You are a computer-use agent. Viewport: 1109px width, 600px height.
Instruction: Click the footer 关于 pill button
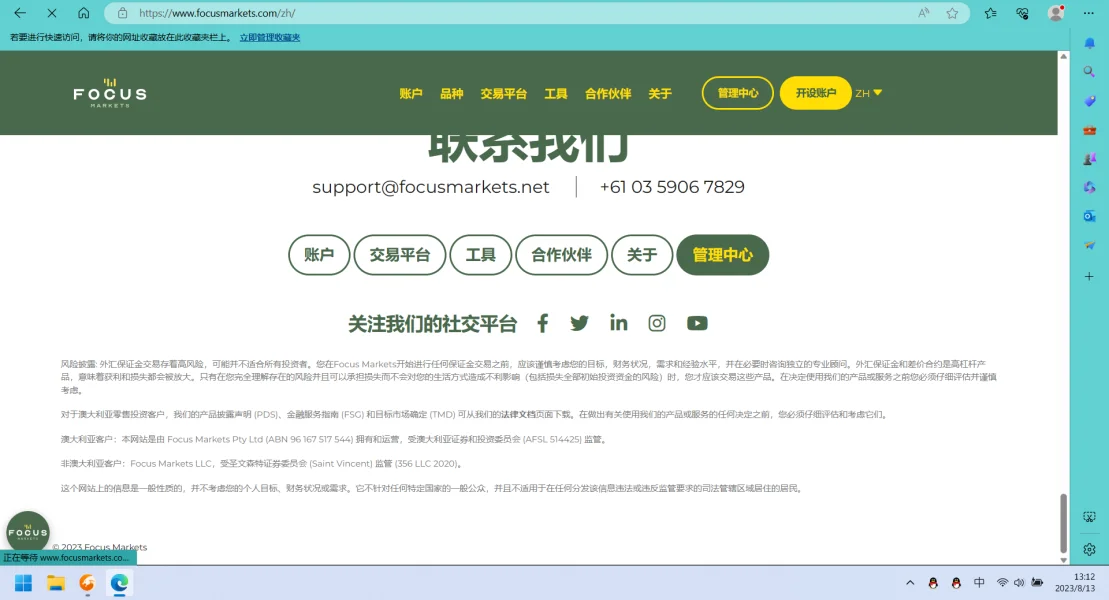(642, 255)
